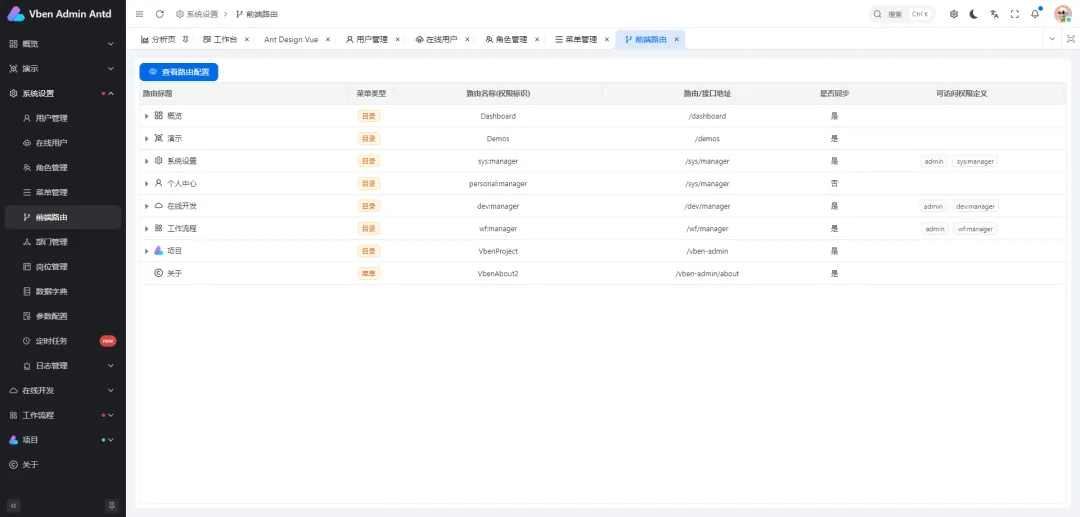Click the 查看路由配置 button
The height and width of the screenshot is (517, 1080).
click(179, 72)
